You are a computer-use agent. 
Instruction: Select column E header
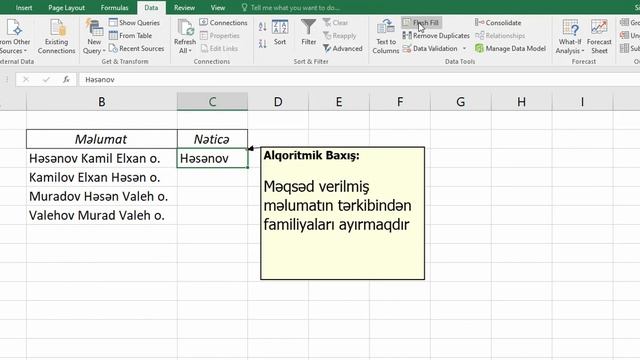339,102
